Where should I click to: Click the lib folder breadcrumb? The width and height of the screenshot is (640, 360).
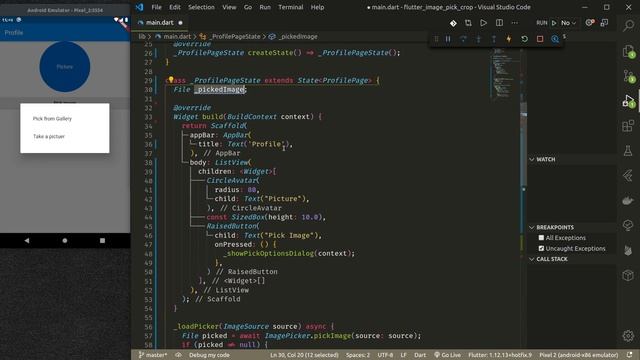click(142, 36)
